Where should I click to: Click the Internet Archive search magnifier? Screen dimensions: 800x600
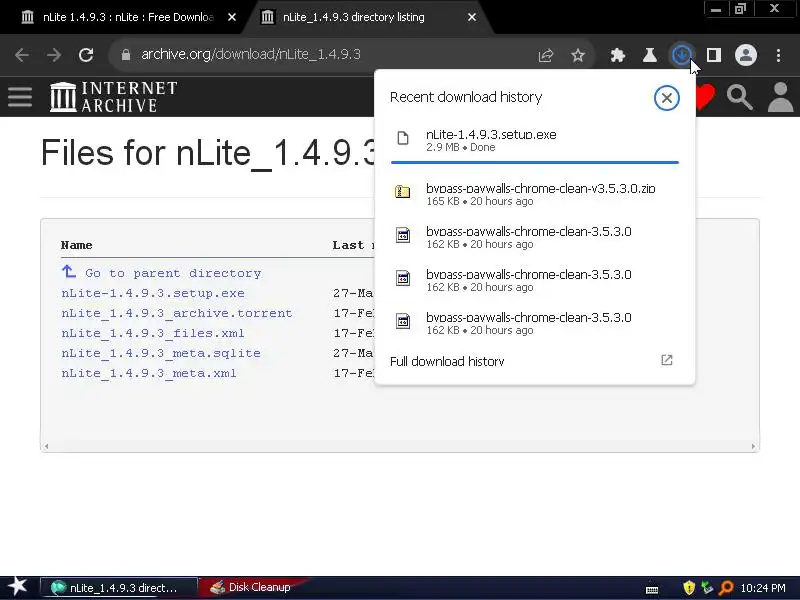739,97
